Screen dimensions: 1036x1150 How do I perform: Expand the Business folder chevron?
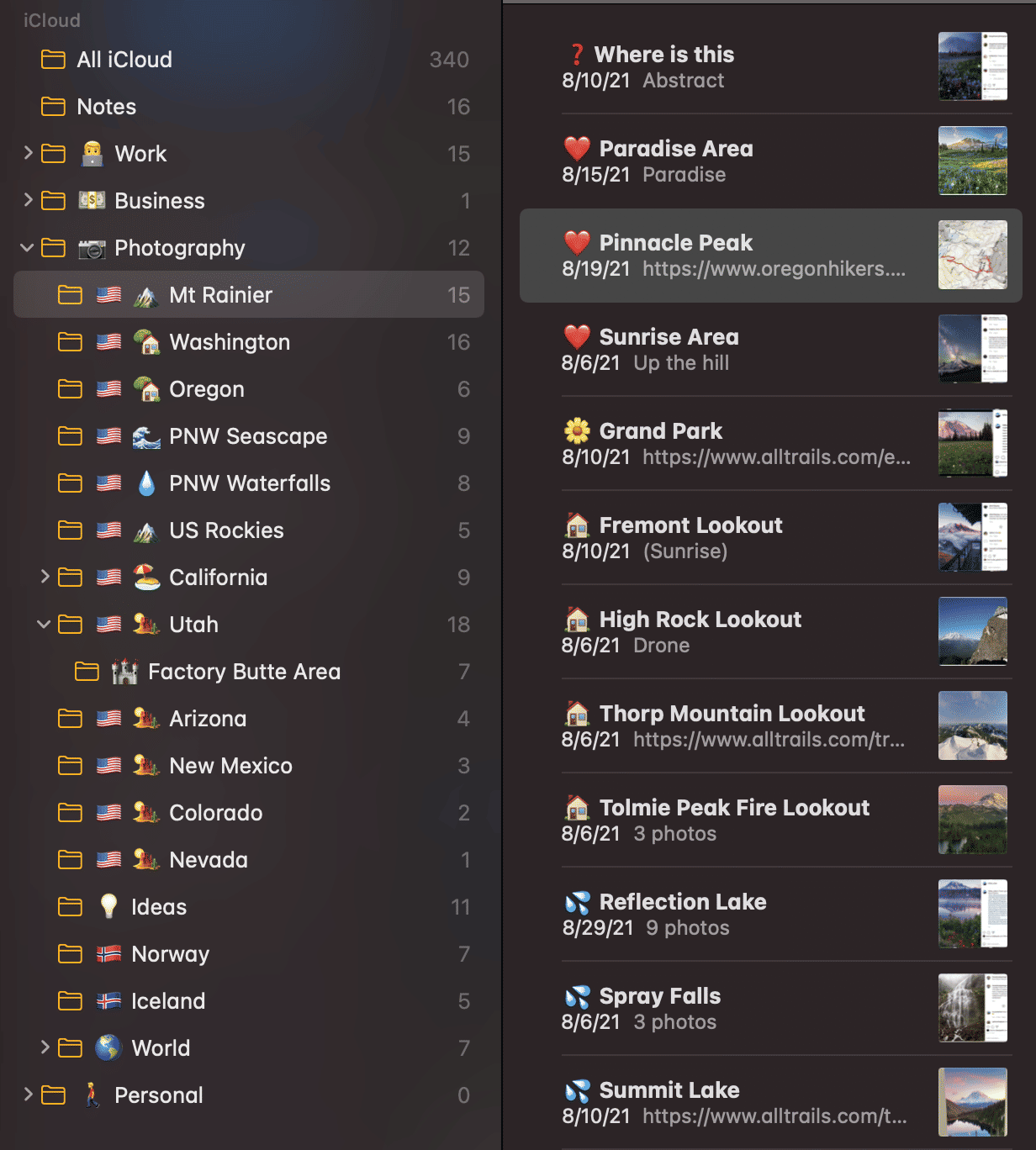point(28,200)
